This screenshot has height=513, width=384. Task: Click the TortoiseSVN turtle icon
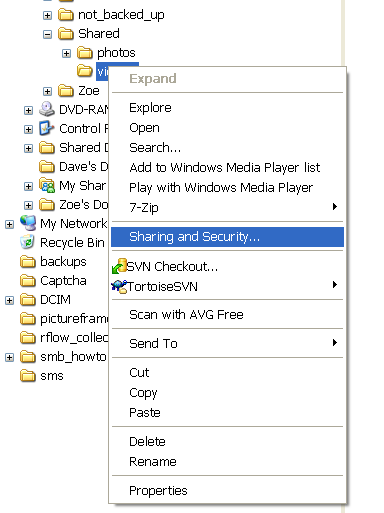pos(119,286)
